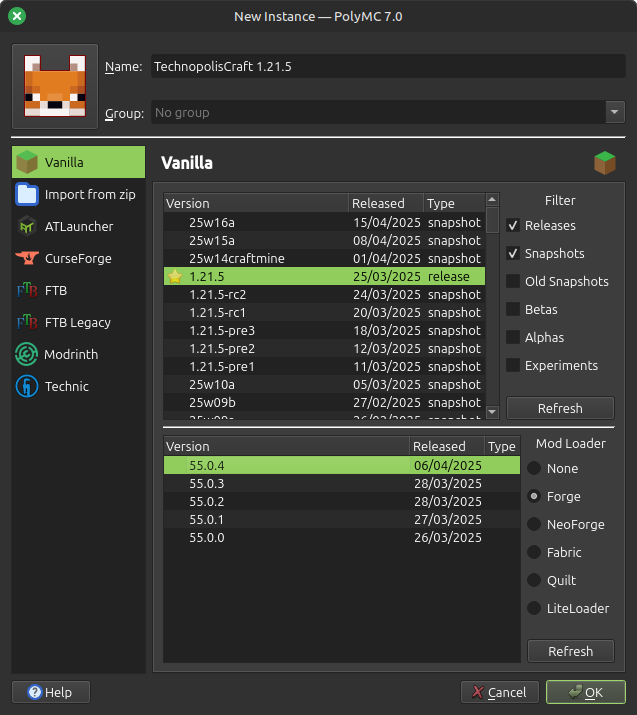Screen dimensions: 637x715
Task: Select the LiteLoader mod loader option
Action: click(534, 608)
